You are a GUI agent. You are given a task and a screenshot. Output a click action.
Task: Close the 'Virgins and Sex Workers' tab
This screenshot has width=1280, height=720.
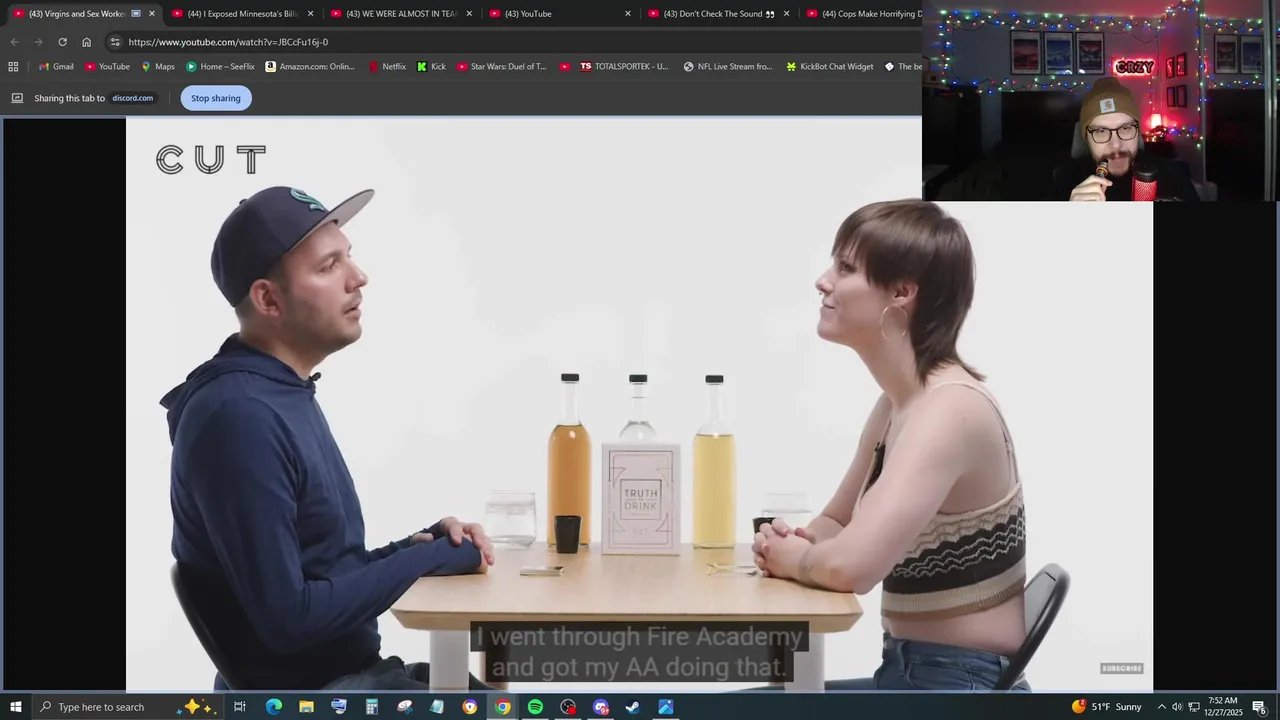pyautogui.click(x=152, y=14)
